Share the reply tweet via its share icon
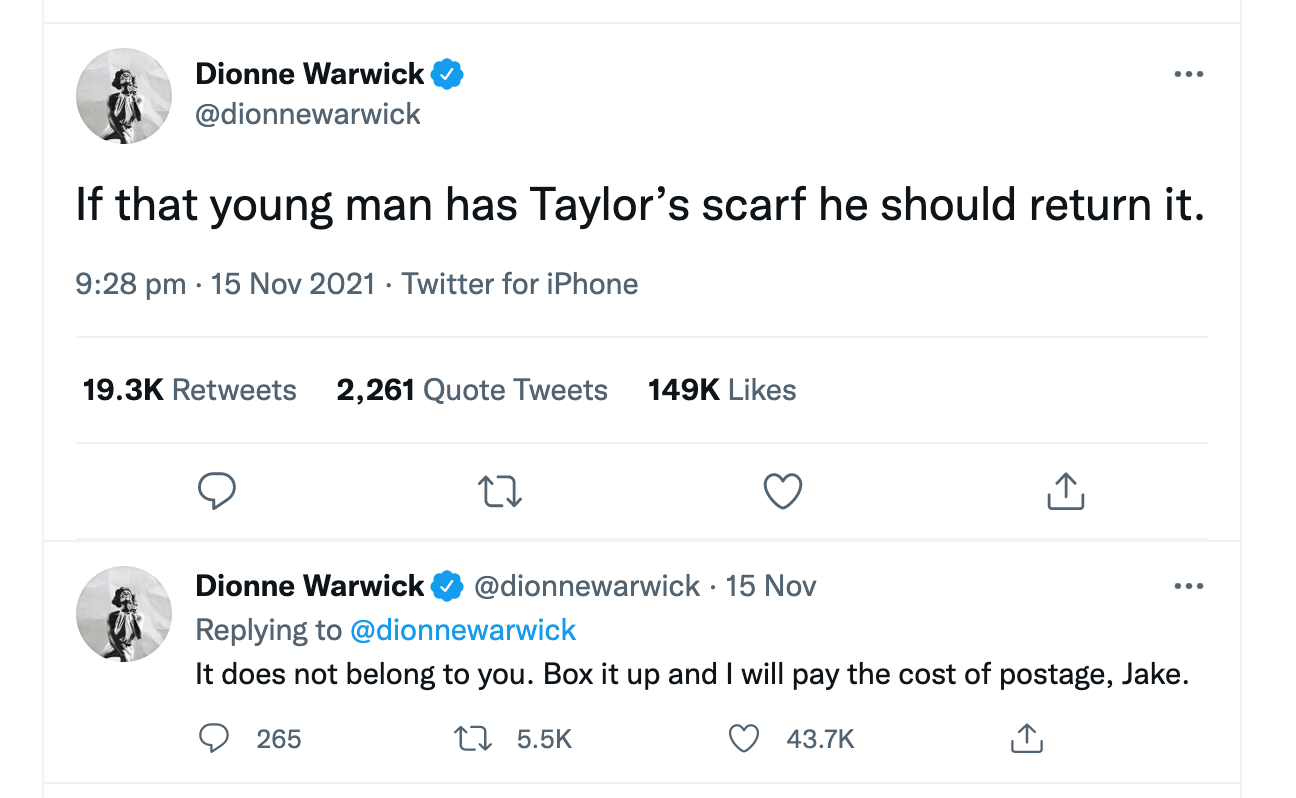 click(x=1026, y=738)
